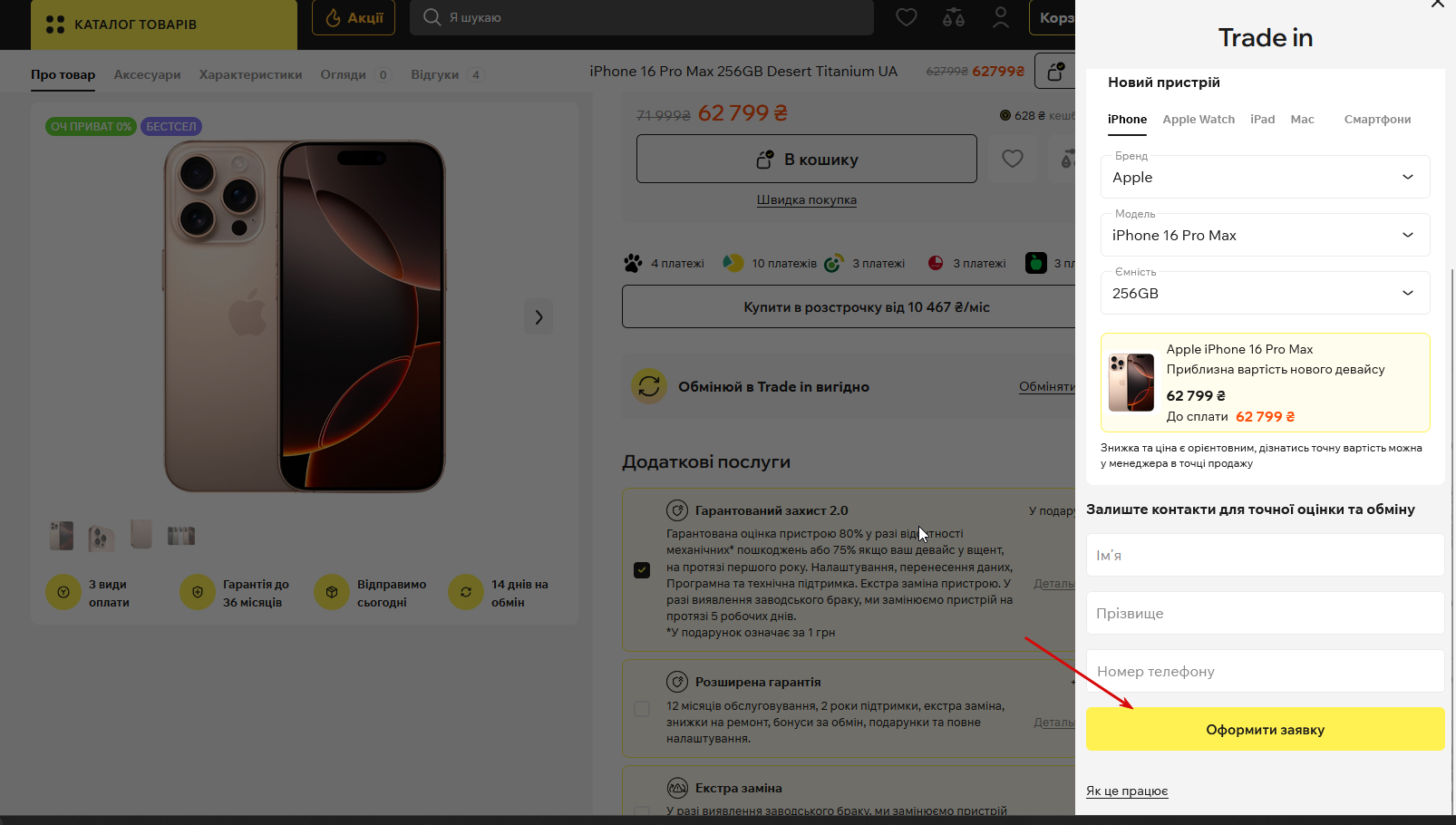Select the fourth product thumbnail below the photo
The height and width of the screenshot is (825, 1456).
pos(181,536)
